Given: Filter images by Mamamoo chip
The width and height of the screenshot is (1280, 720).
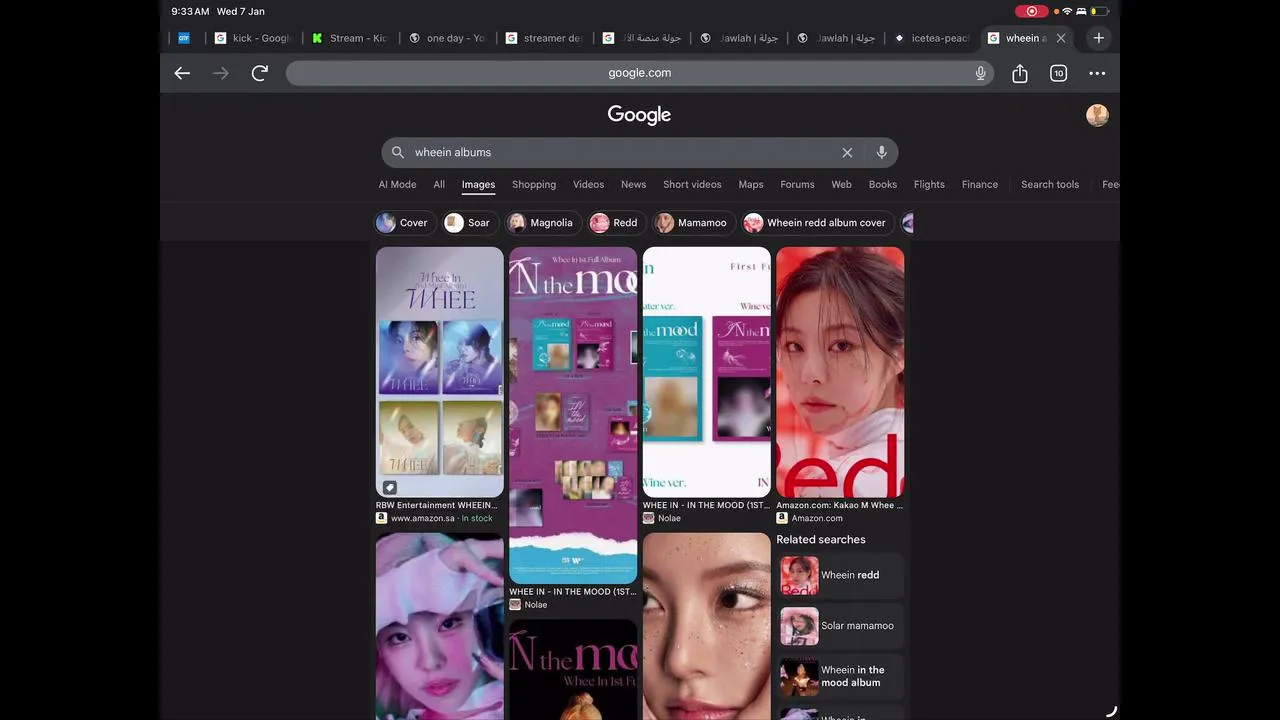Looking at the screenshot, I should pos(692,223).
